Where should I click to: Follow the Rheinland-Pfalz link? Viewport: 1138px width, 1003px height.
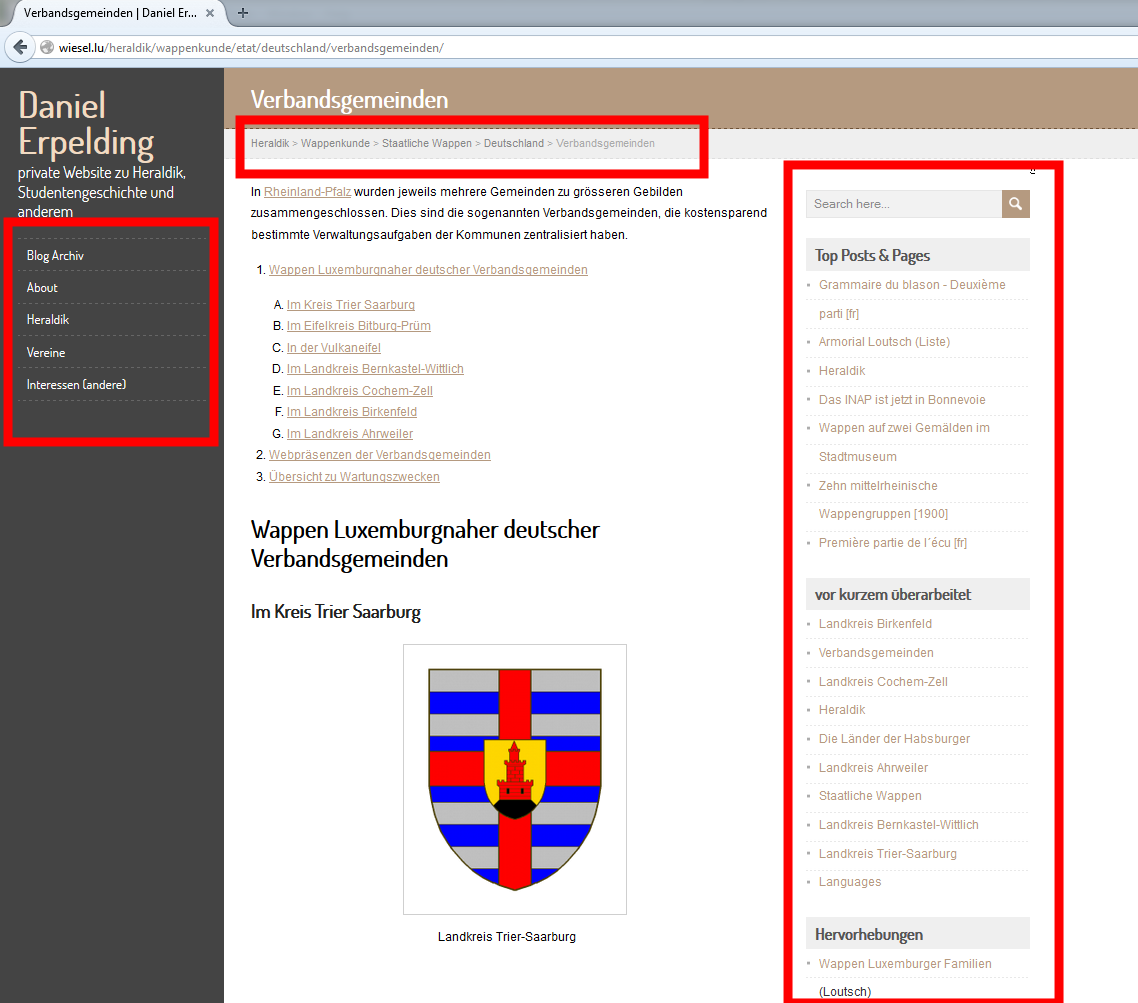tap(307, 191)
